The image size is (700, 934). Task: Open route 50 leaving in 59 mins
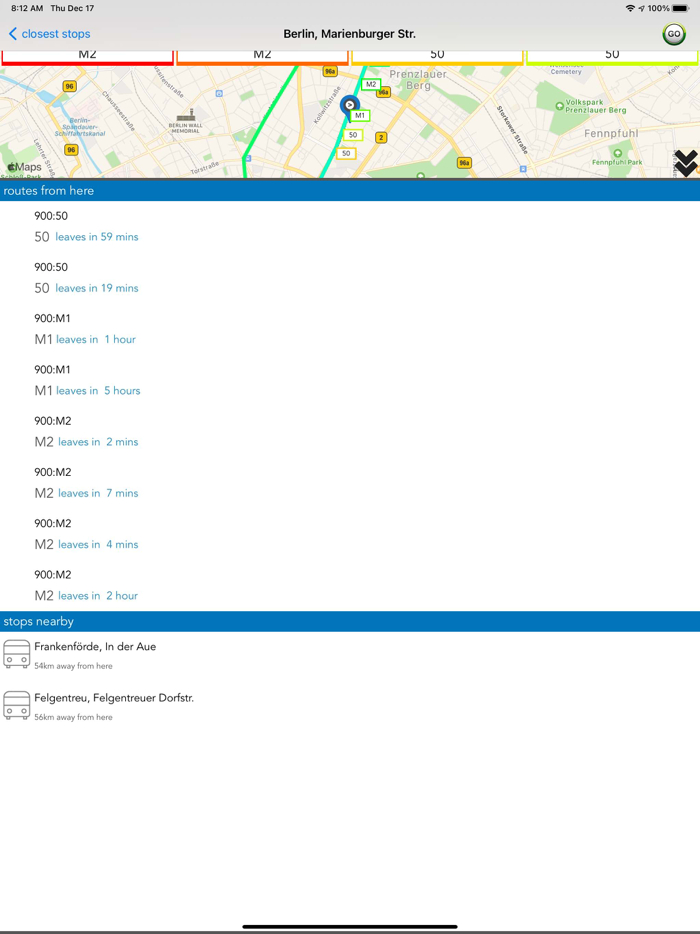click(x=350, y=227)
